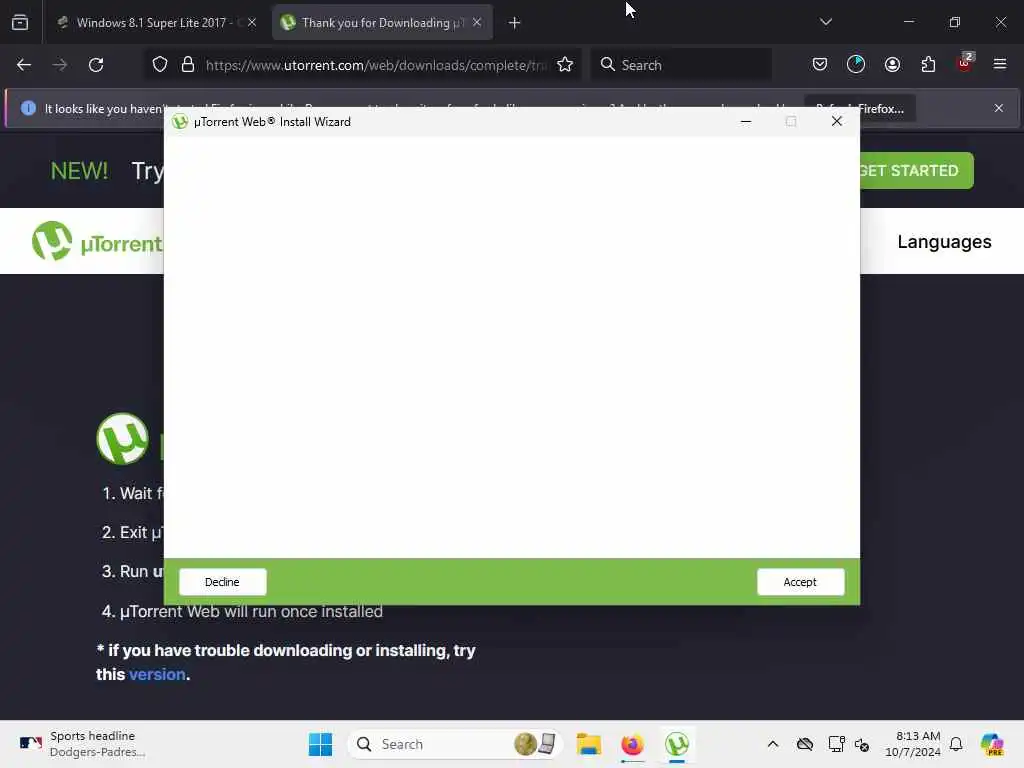Image resolution: width=1024 pixels, height=768 pixels.
Task: Click the circular blue extension icon in toolbar
Action: tap(856, 65)
